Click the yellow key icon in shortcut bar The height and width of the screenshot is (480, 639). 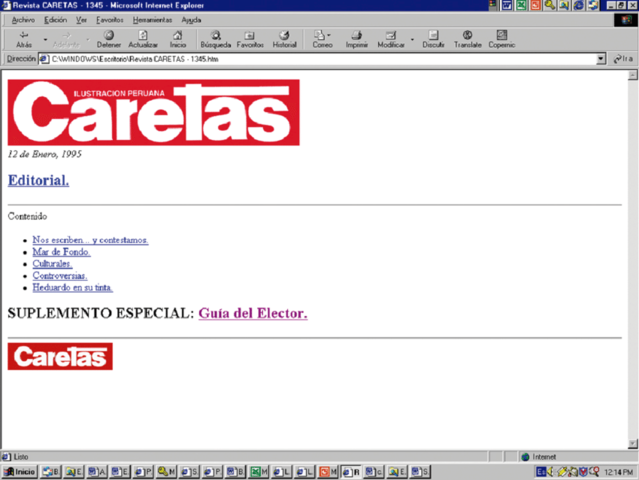click(x=549, y=5)
